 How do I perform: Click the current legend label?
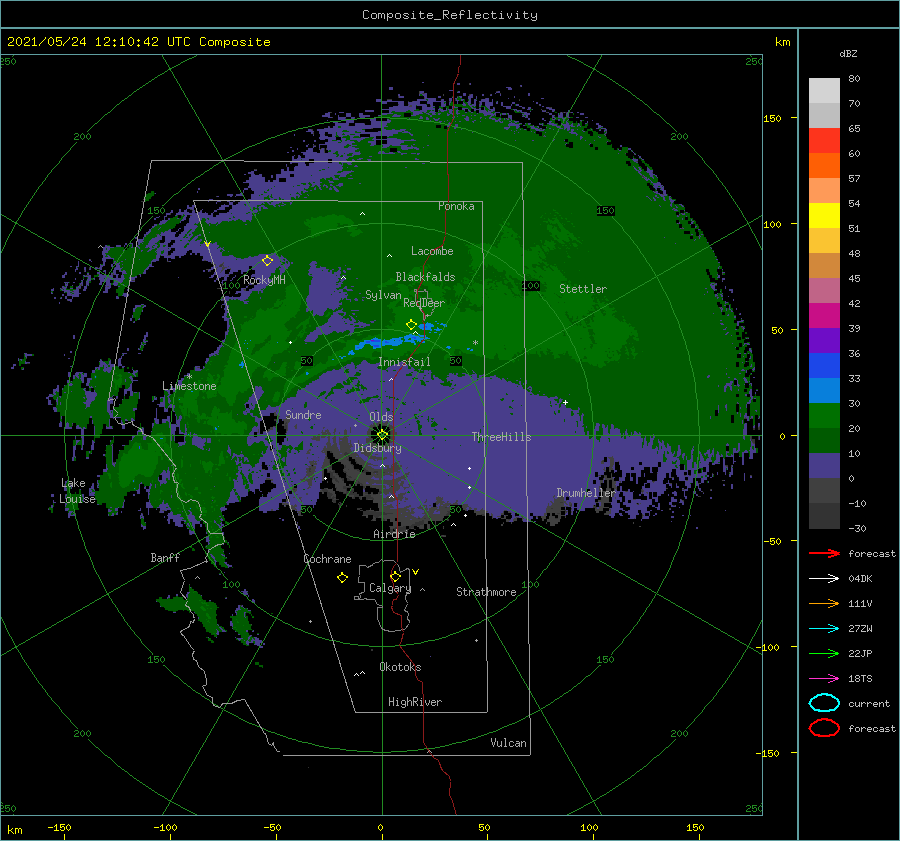(869, 703)
